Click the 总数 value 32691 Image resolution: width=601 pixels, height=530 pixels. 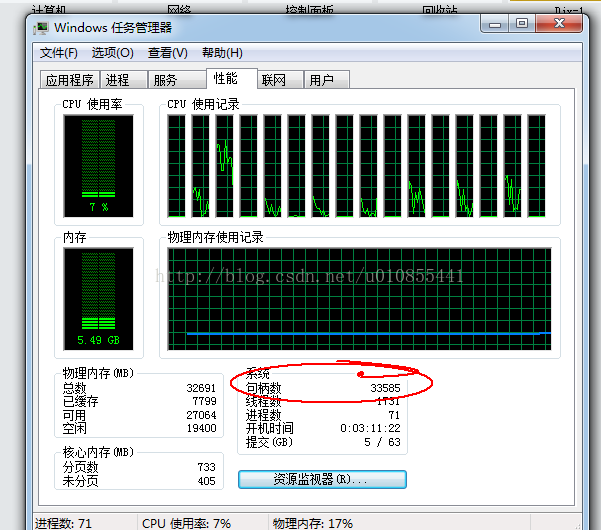(x=201, y=388)
